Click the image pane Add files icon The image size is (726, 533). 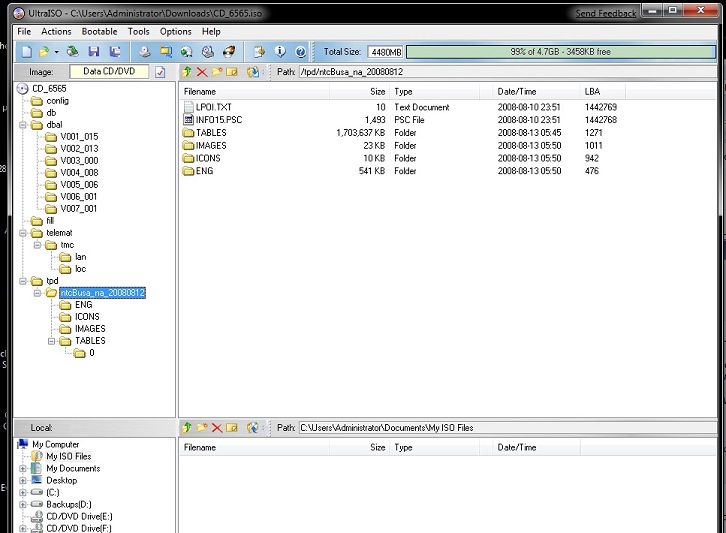[252, 72]
